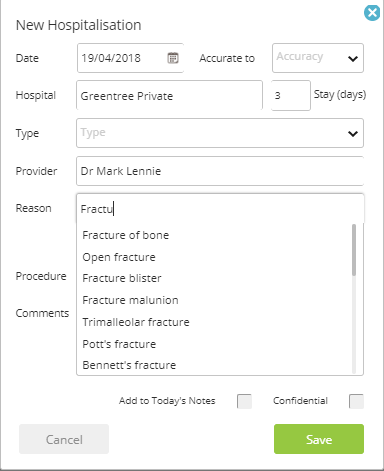Click the suggestions list scrollbar
The image size is (384, 471).
pos(354,250)
